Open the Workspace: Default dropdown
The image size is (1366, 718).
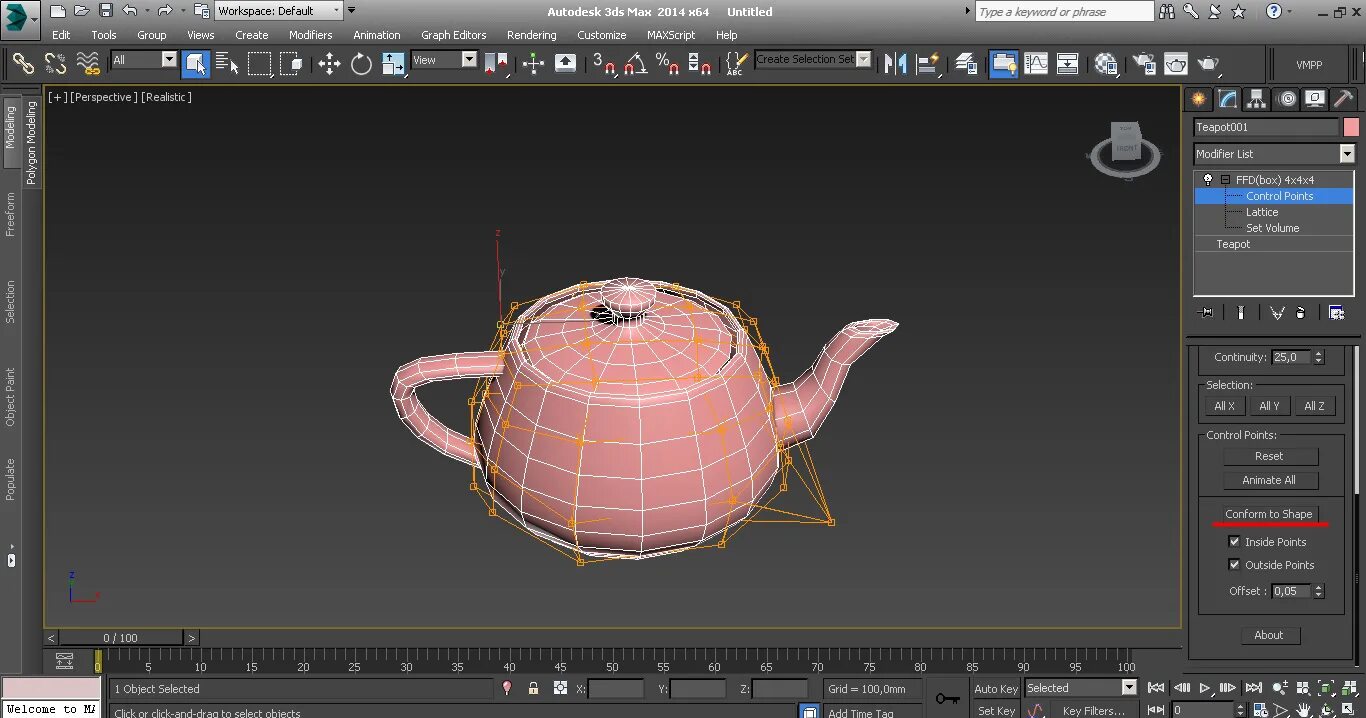[x=279, y=11]
